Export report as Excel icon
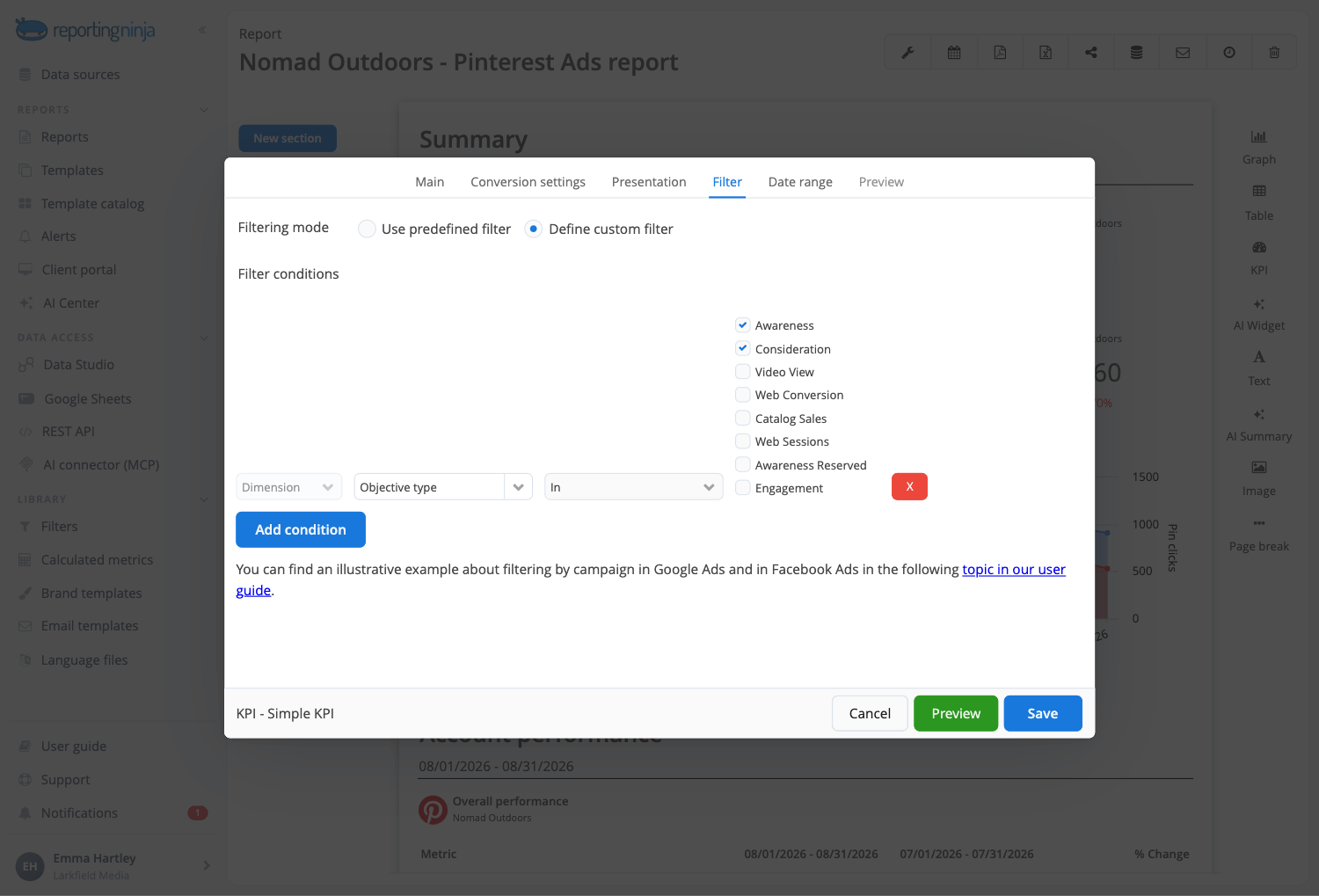The height and width of the screenshot is (896, 1319). tap(1046, 53)
